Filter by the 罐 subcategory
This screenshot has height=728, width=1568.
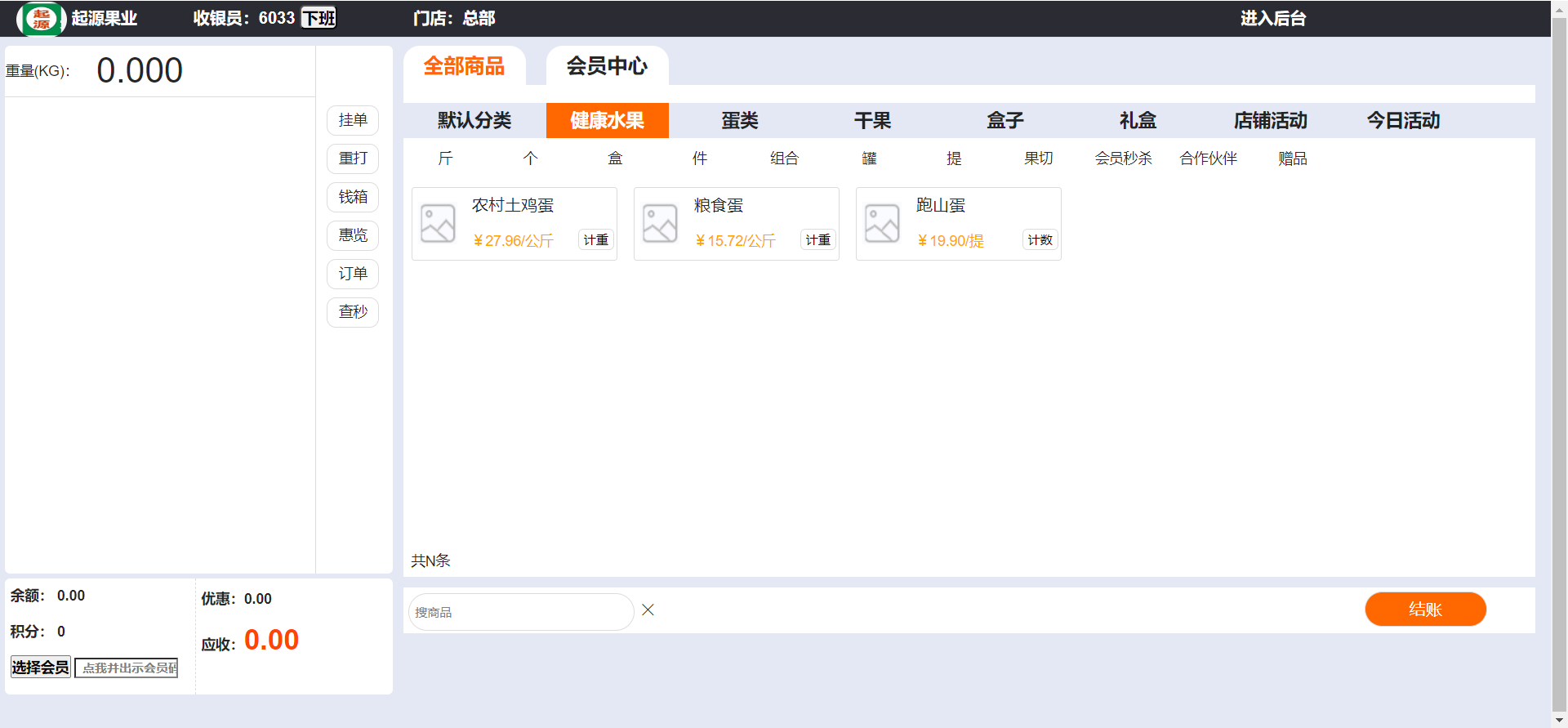[870, 158]
